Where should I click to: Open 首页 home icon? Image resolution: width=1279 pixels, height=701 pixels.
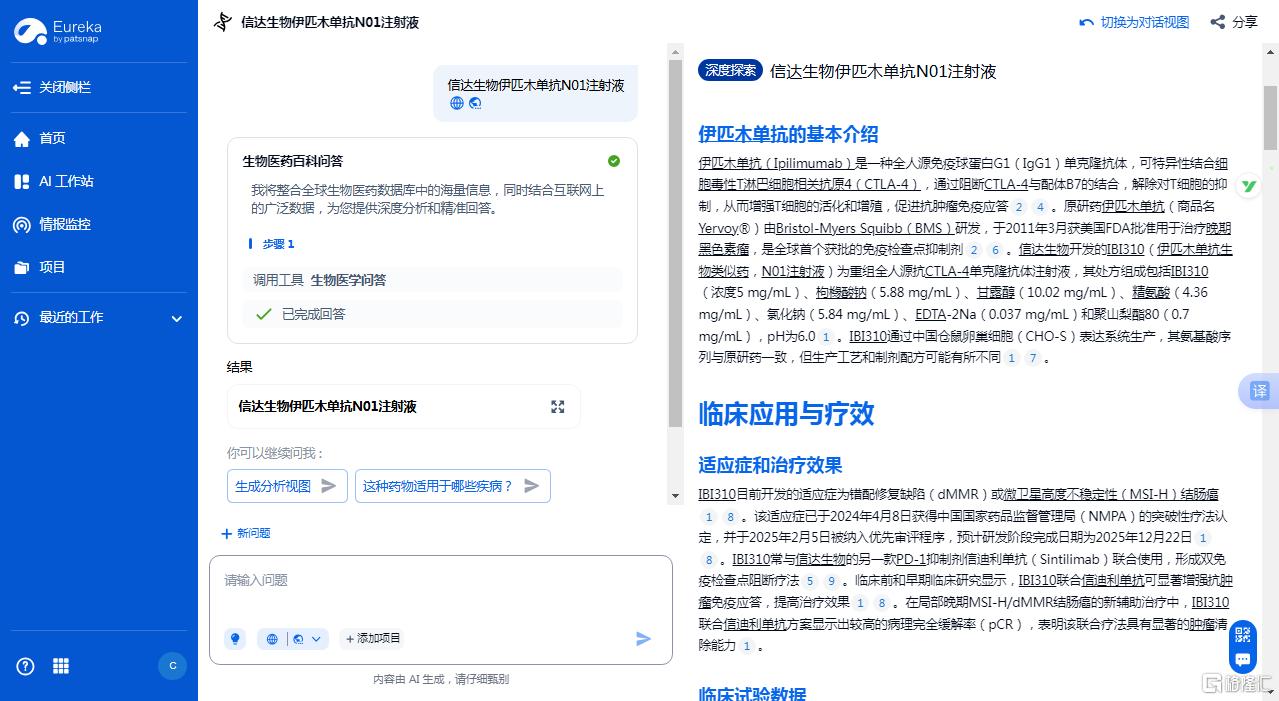[x=22, y=139]
